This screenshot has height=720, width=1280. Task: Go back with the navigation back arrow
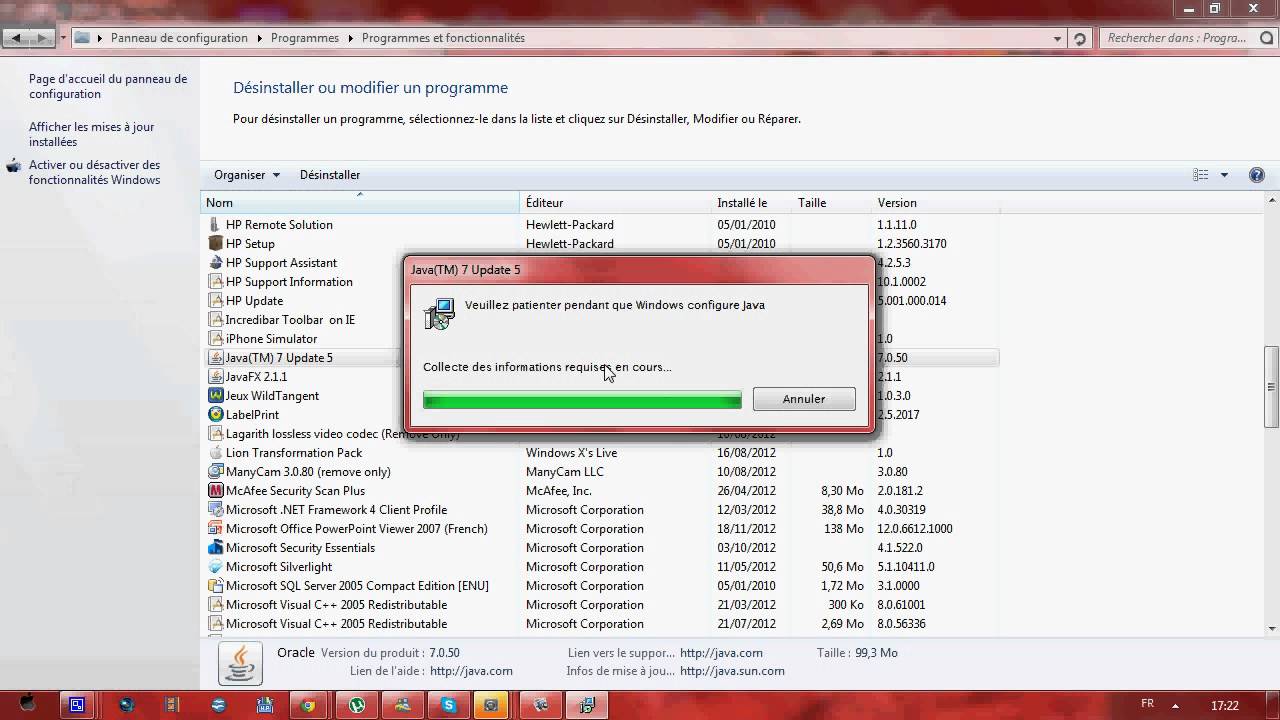16,38
